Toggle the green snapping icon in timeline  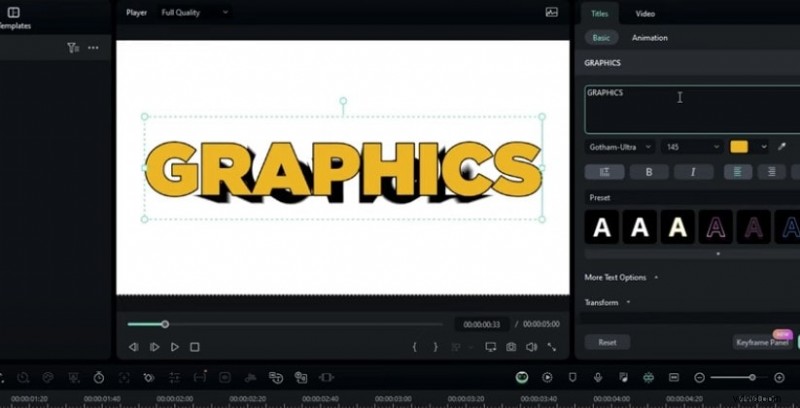[x=648, y=377]
